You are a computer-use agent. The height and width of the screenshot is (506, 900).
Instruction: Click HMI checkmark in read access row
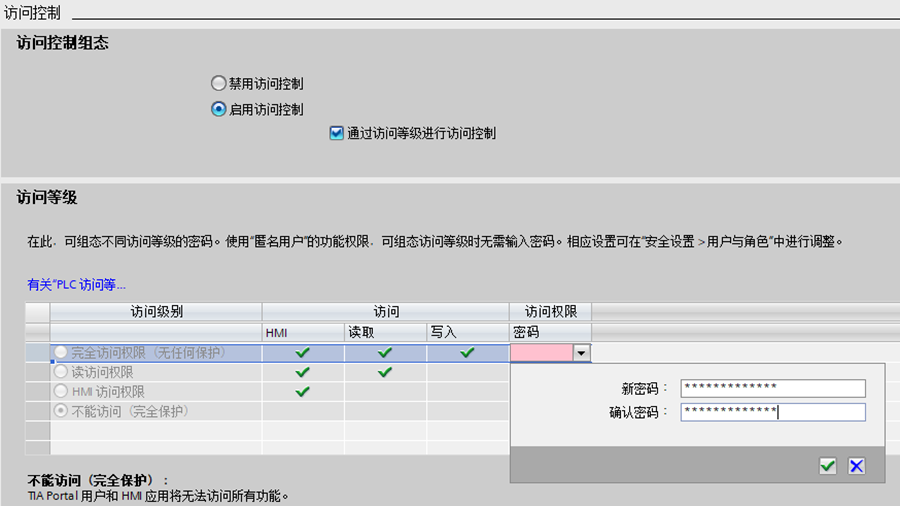point(303,372)
